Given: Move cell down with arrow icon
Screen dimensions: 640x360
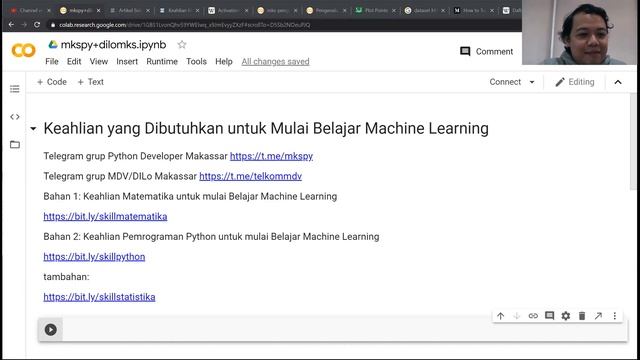Looking at the screenshot, I should pyautogui.click(x=517, y=316).
